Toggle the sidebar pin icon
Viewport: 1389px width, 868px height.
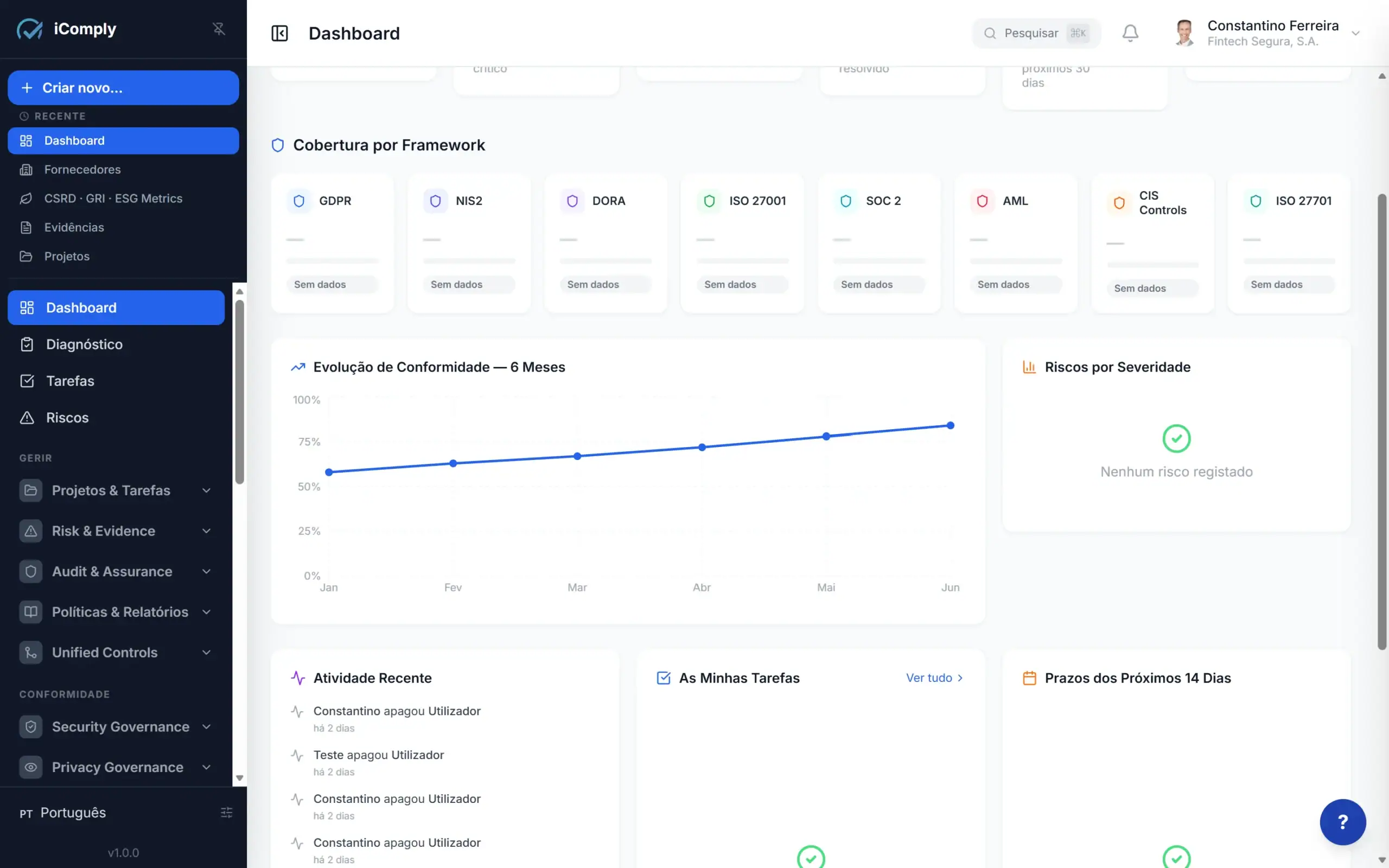tap(219, 29)
